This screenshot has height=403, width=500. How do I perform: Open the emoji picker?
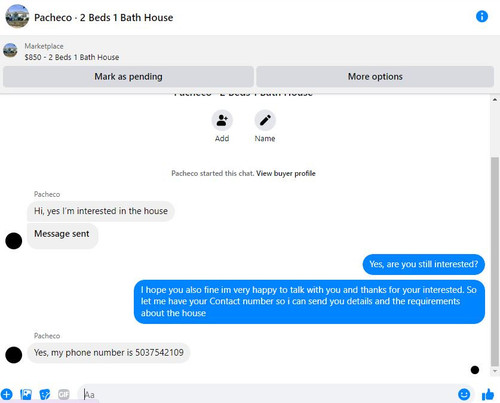[464, 394]
